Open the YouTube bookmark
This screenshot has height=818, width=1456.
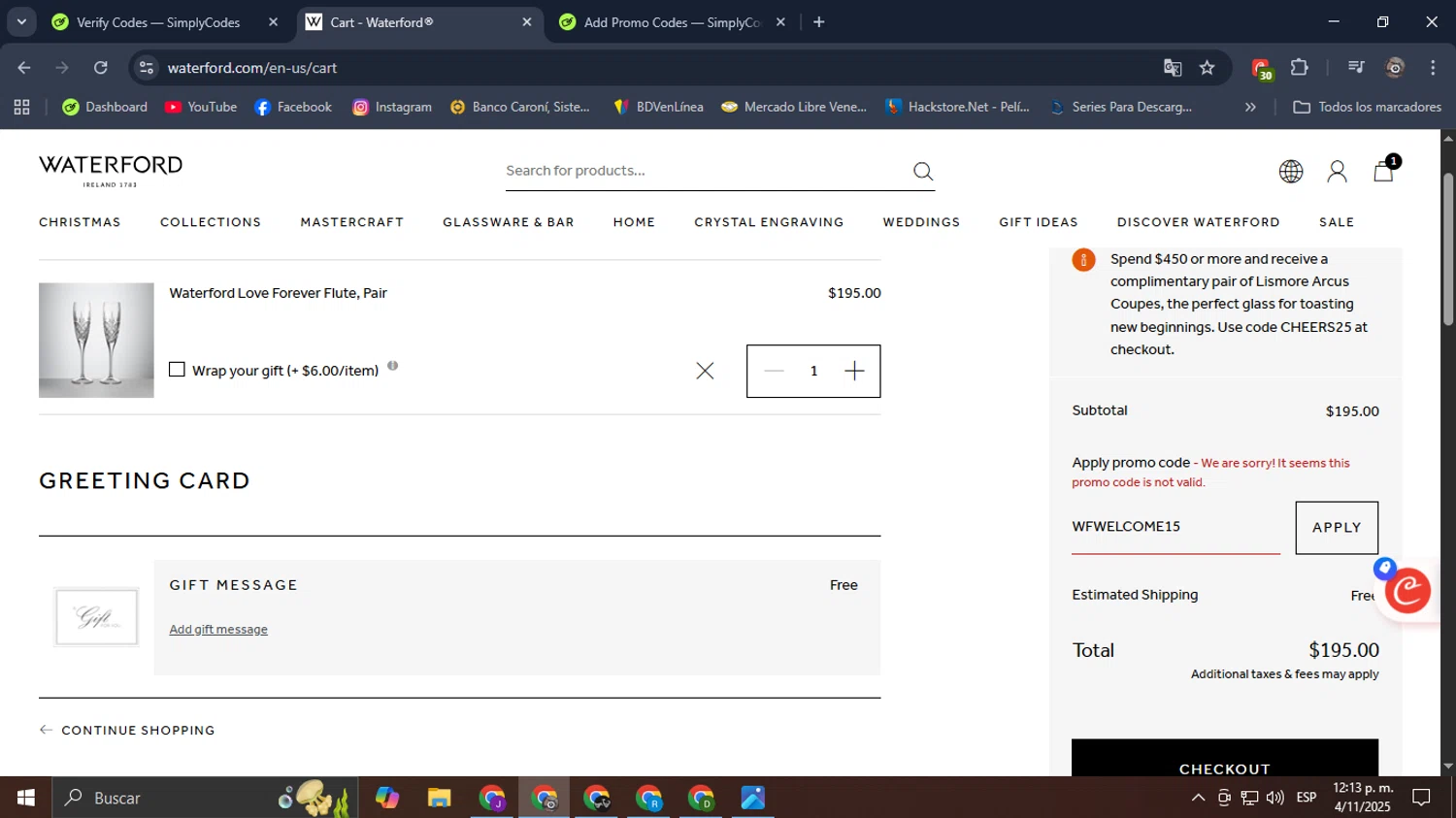[x=201, y=107]
